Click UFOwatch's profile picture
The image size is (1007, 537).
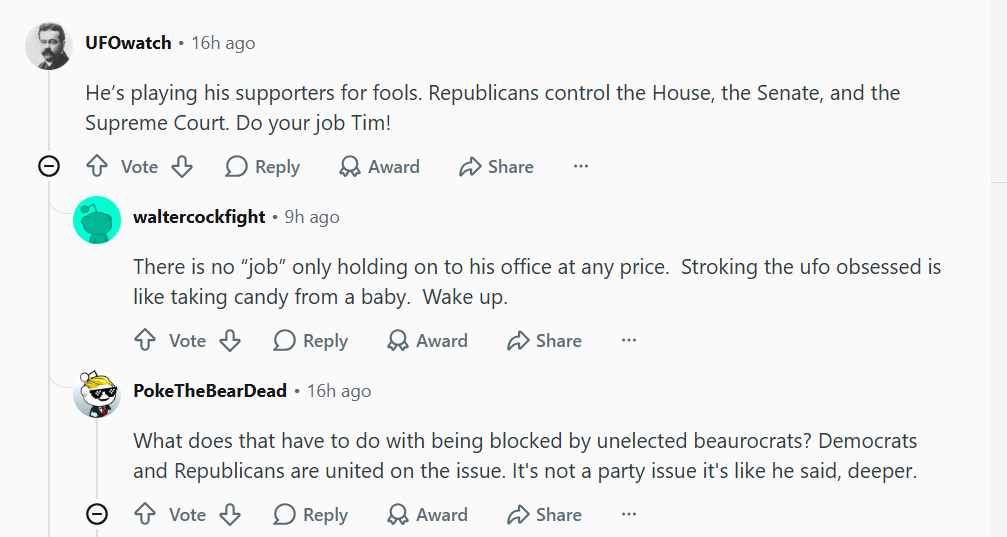pos(49,46)
